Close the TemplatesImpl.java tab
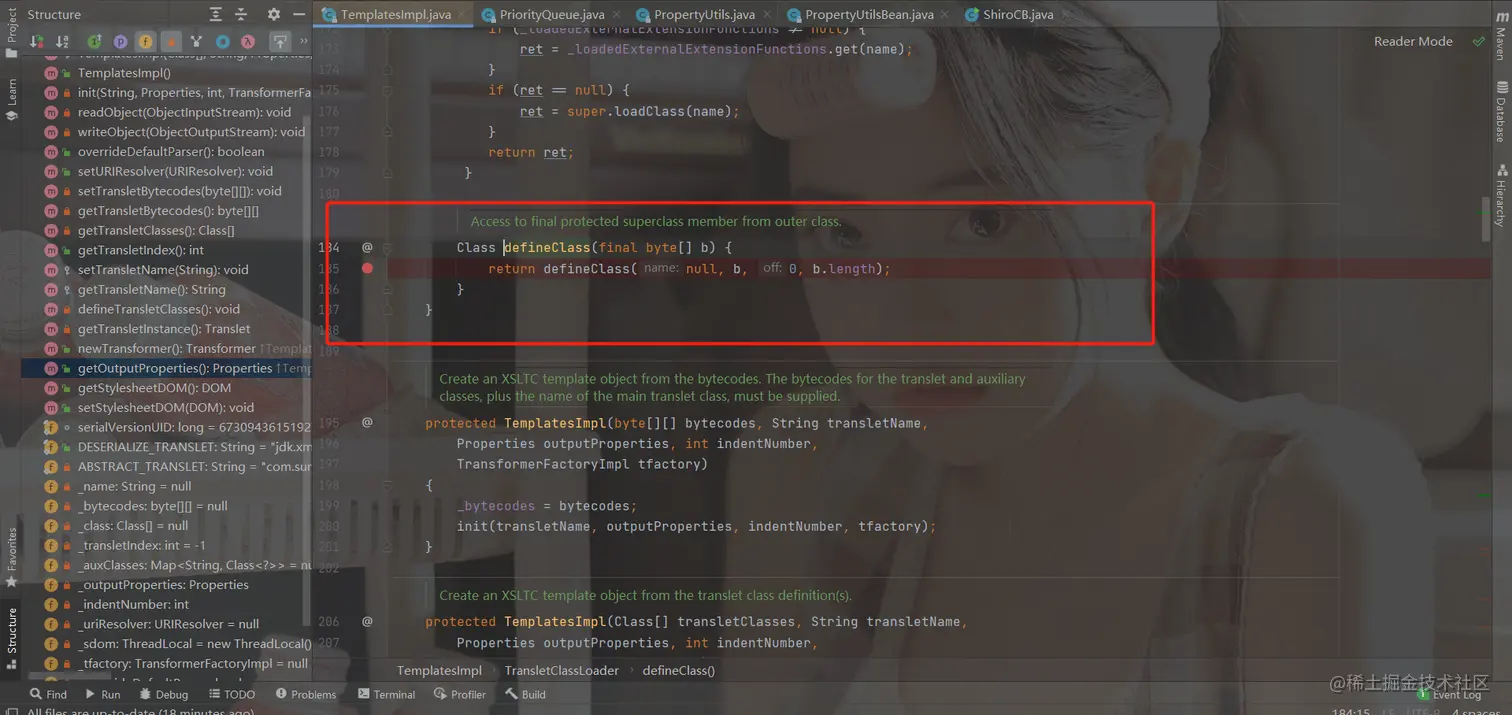Image resolution: width=1512 pixels, height=715 pixels. pyautogui.click(x=463, y=15)
